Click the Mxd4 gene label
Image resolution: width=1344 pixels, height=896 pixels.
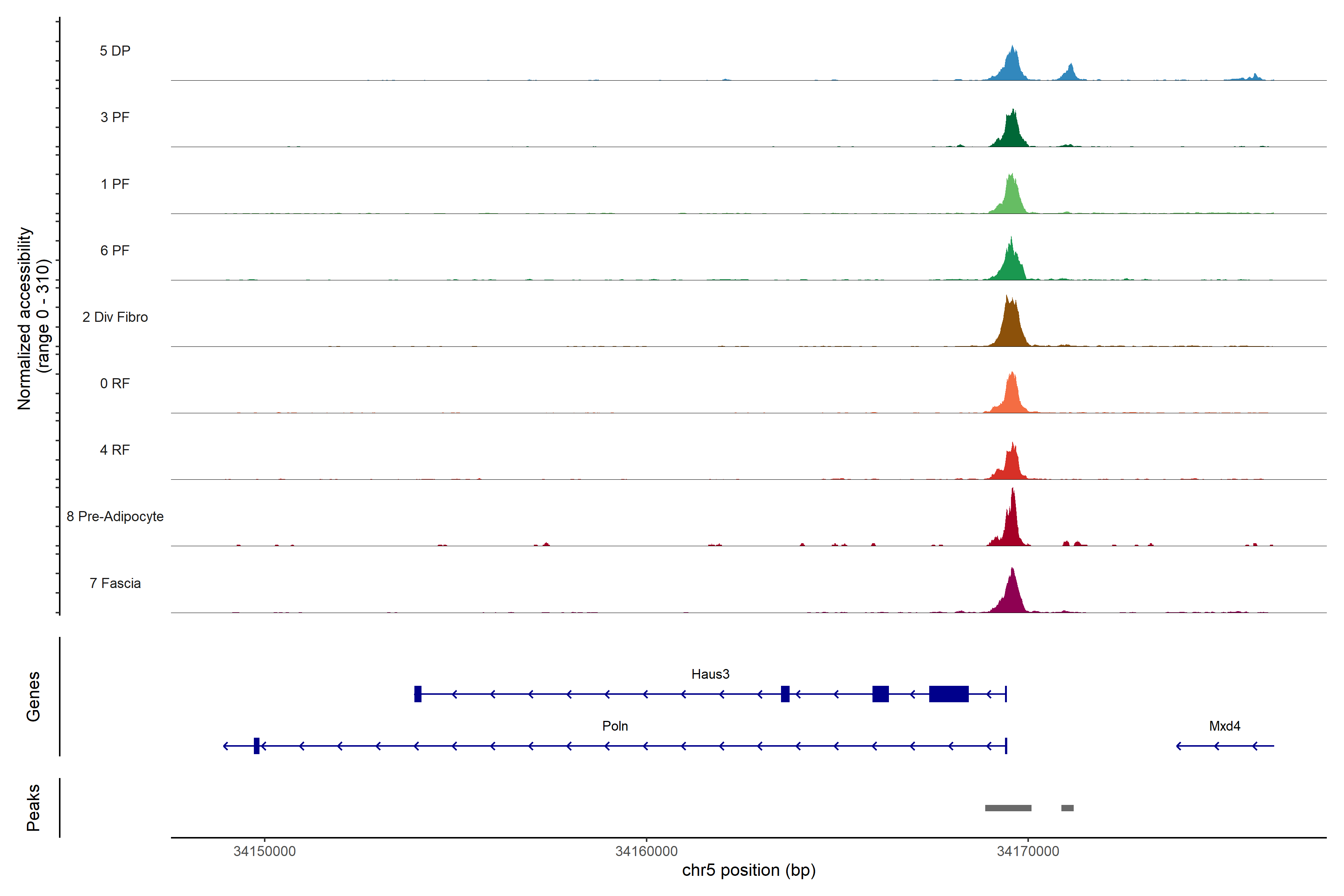(x=1225, y=726)
